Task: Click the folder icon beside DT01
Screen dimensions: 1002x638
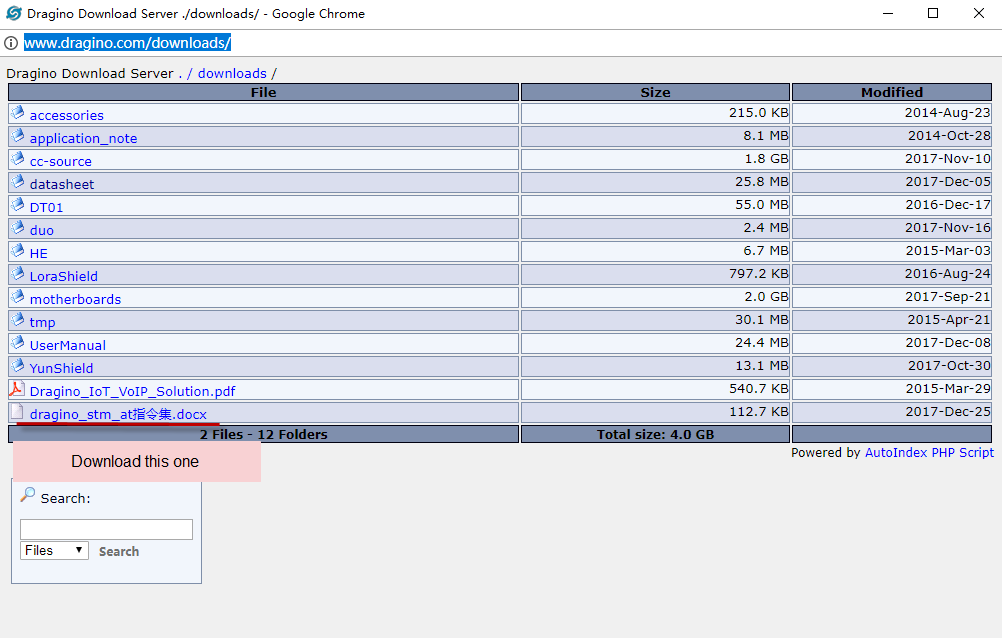Action: 18,205
